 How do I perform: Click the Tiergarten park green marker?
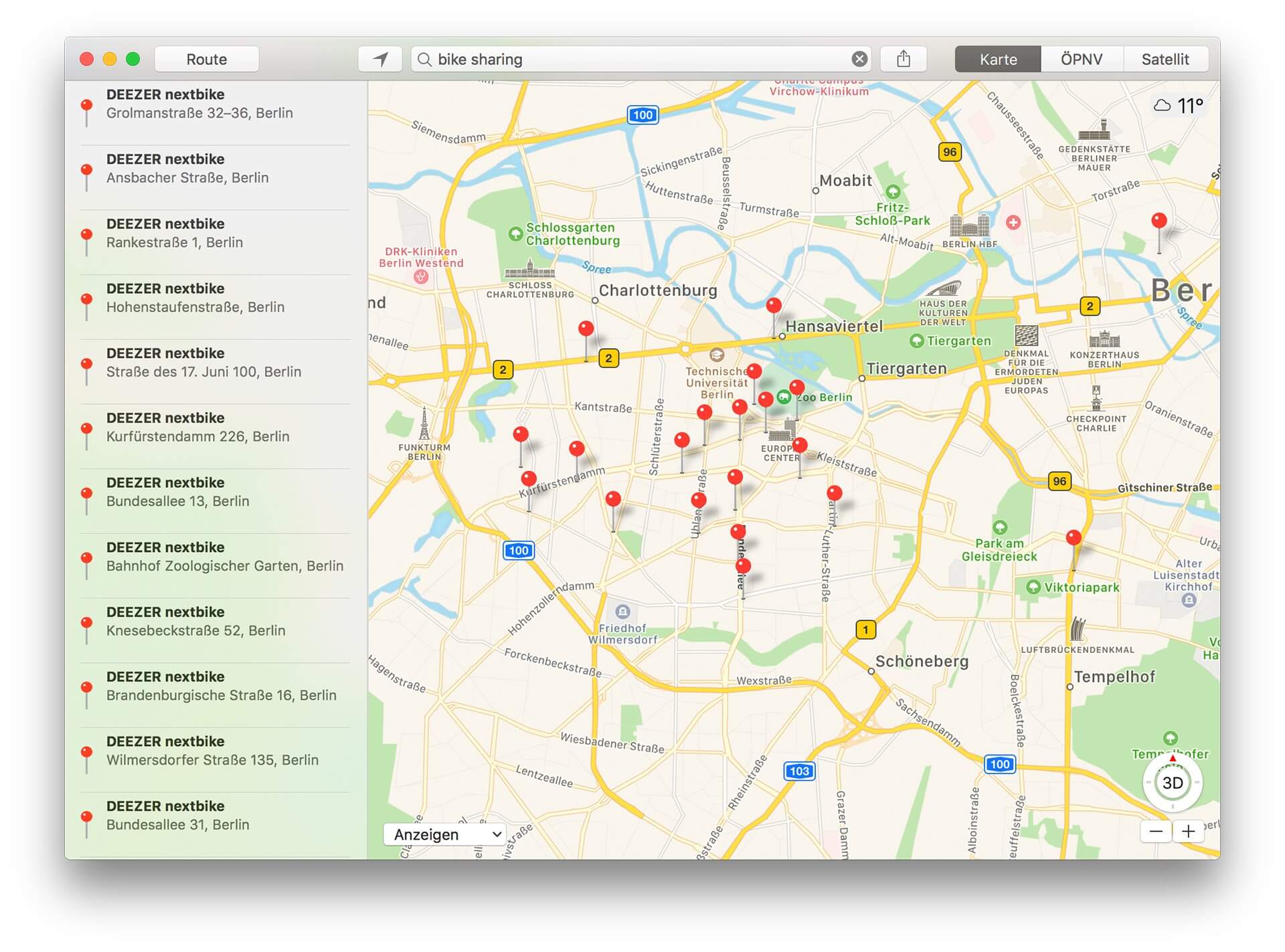click(x=916, y=341)
